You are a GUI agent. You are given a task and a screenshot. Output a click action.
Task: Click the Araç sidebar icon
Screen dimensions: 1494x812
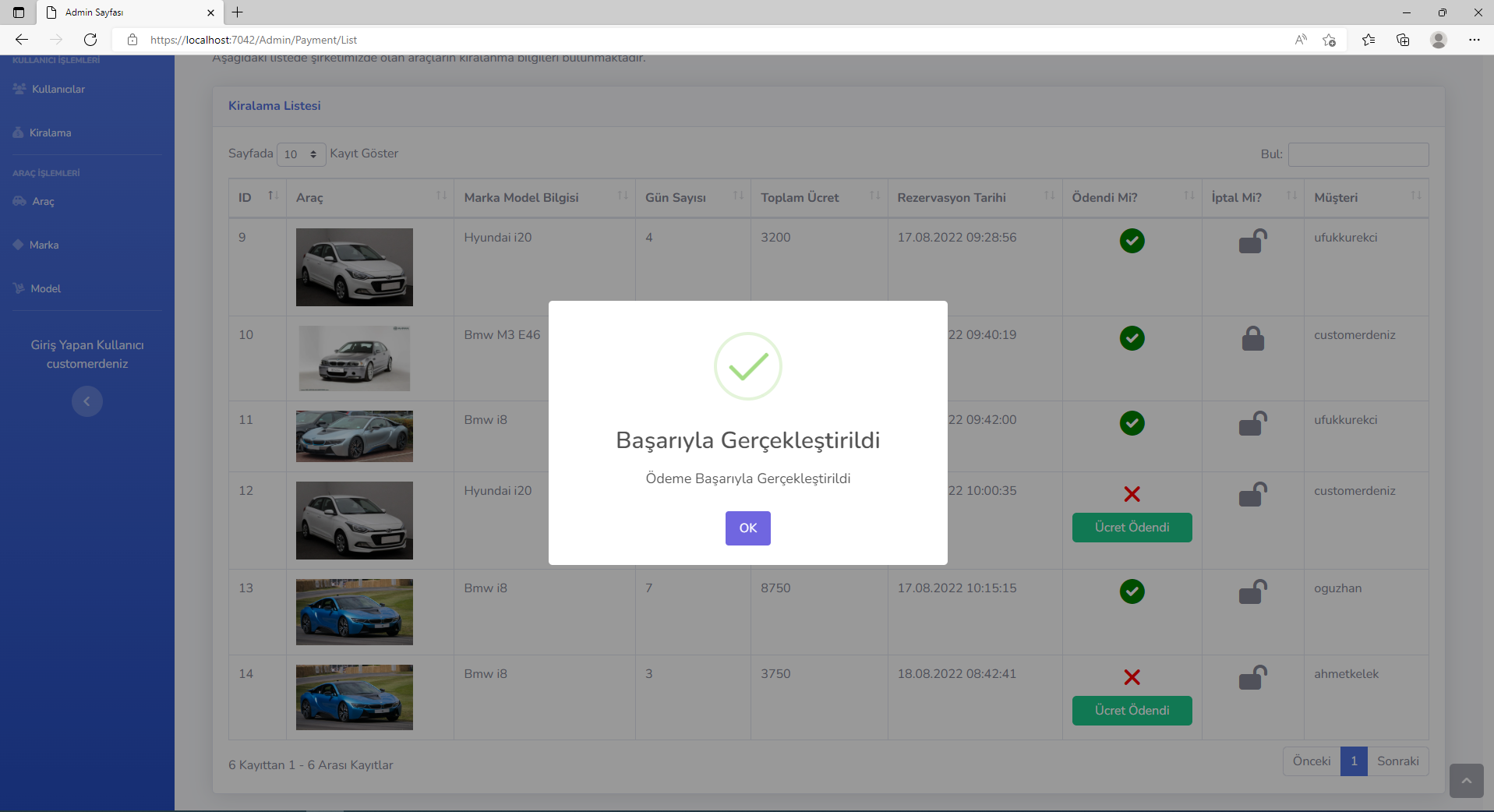pyautogui.click(x=18, y=201)
